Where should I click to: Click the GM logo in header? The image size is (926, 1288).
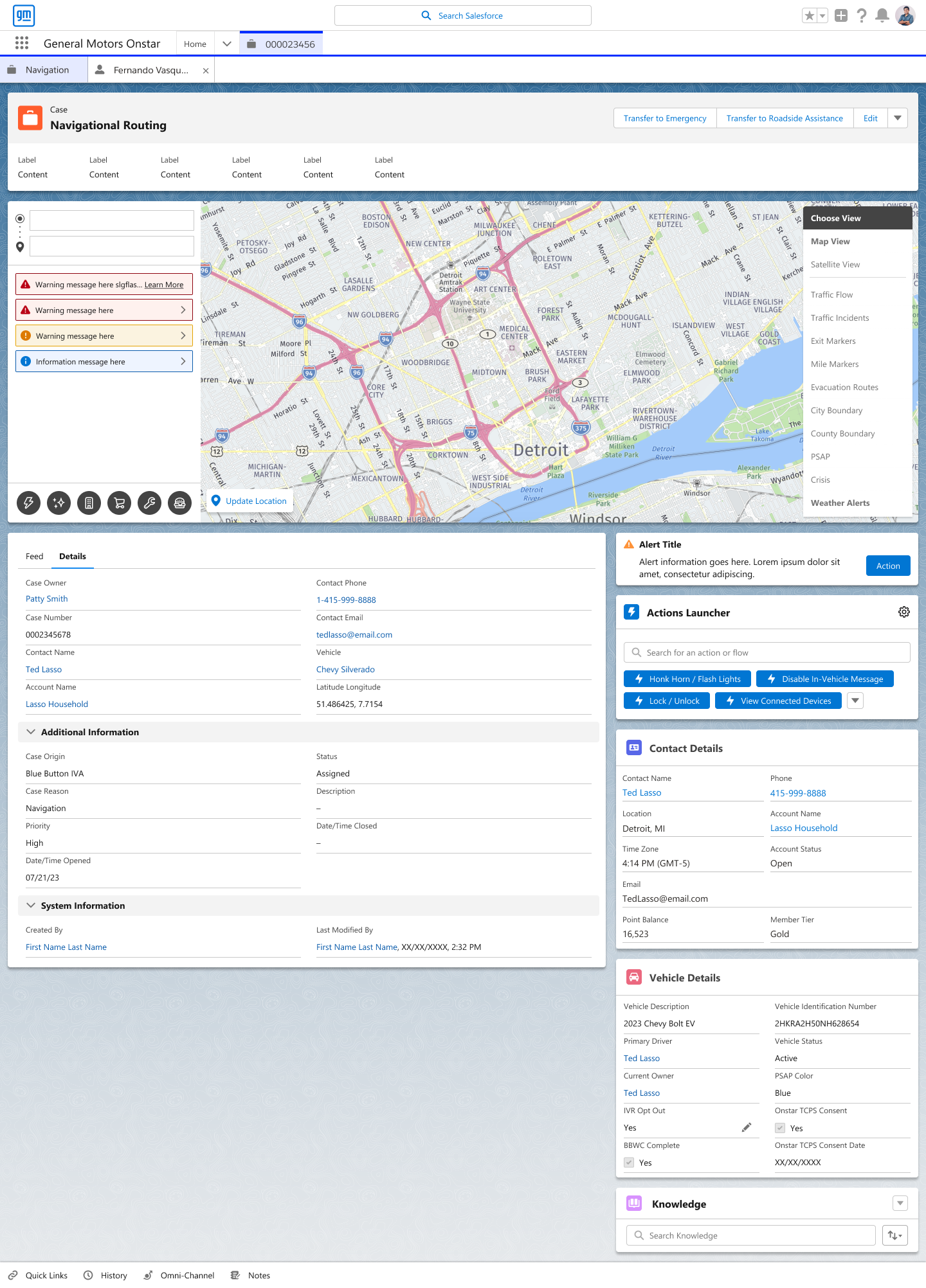point(24,15)
